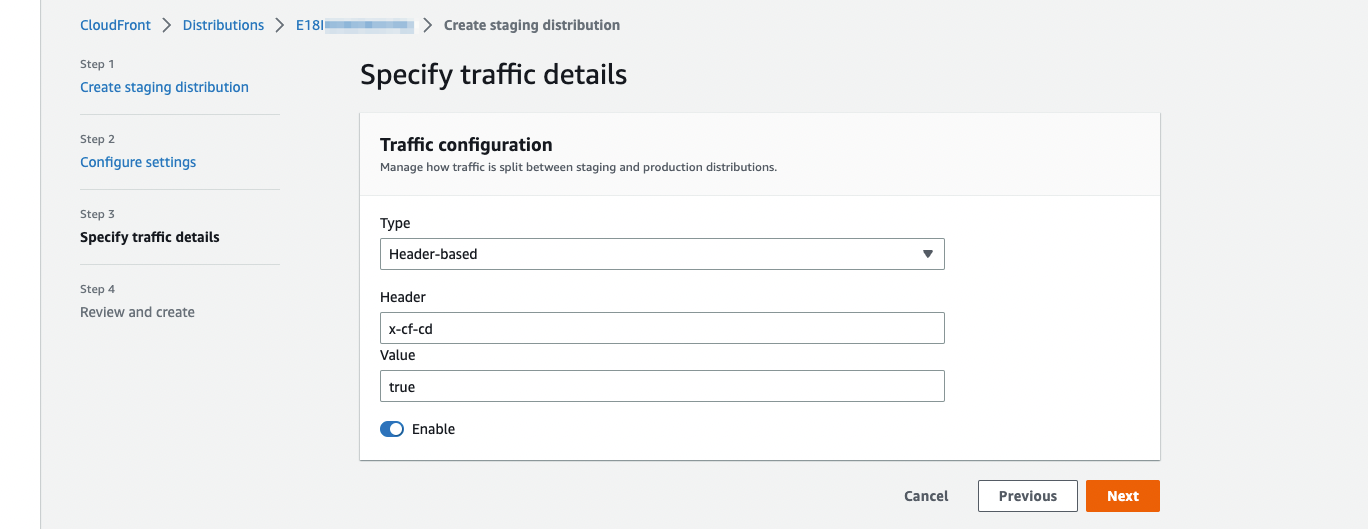Click the Enable label beside the switch
The image size is (1368, 529).
pos(433,429)
